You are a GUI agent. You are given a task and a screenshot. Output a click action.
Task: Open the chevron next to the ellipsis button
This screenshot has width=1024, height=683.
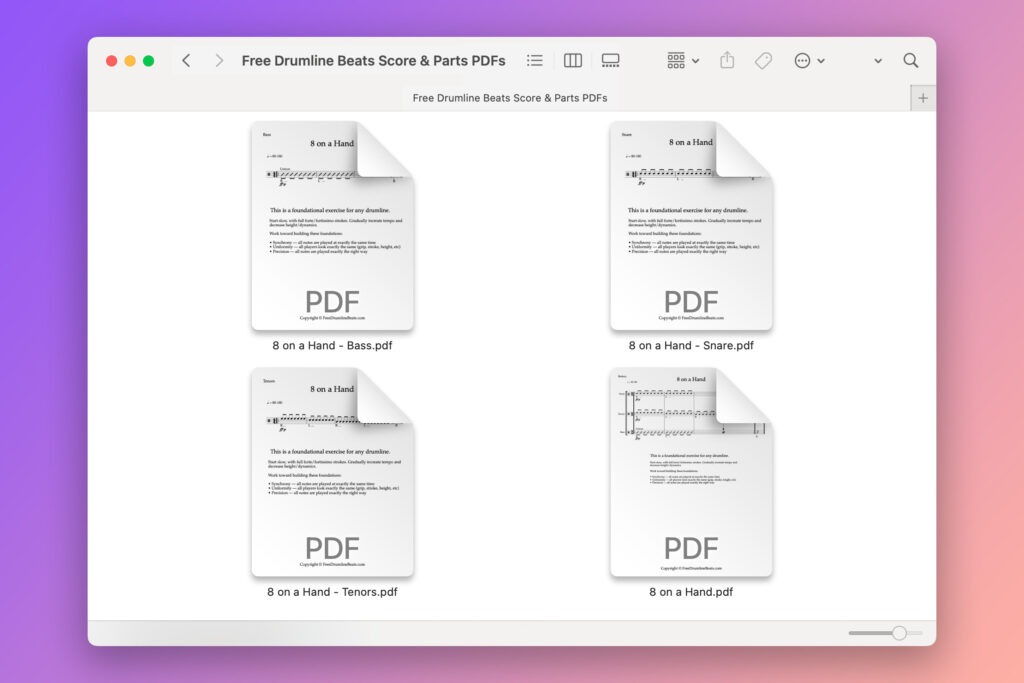click(821, 60)
